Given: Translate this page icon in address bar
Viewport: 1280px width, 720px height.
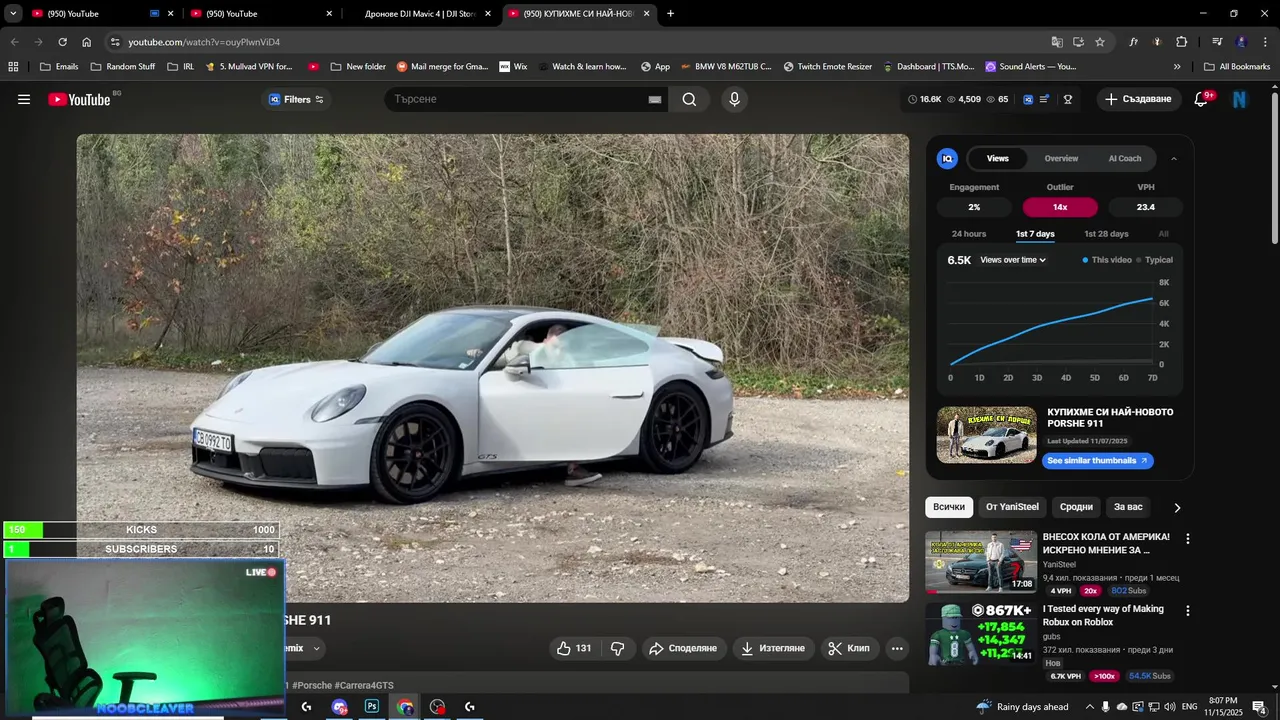Looking at the screenshot, I should (1057, 42).
